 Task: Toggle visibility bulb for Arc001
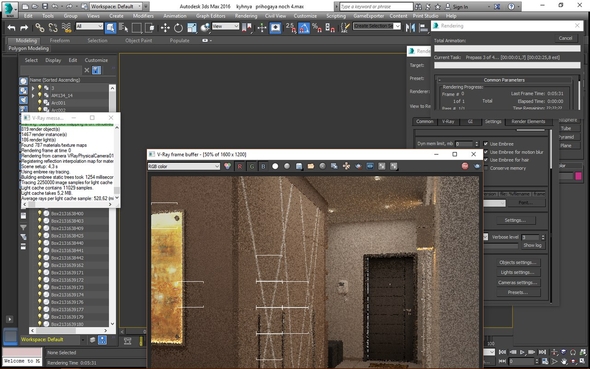pyautogui.click(x=40, y=102)
